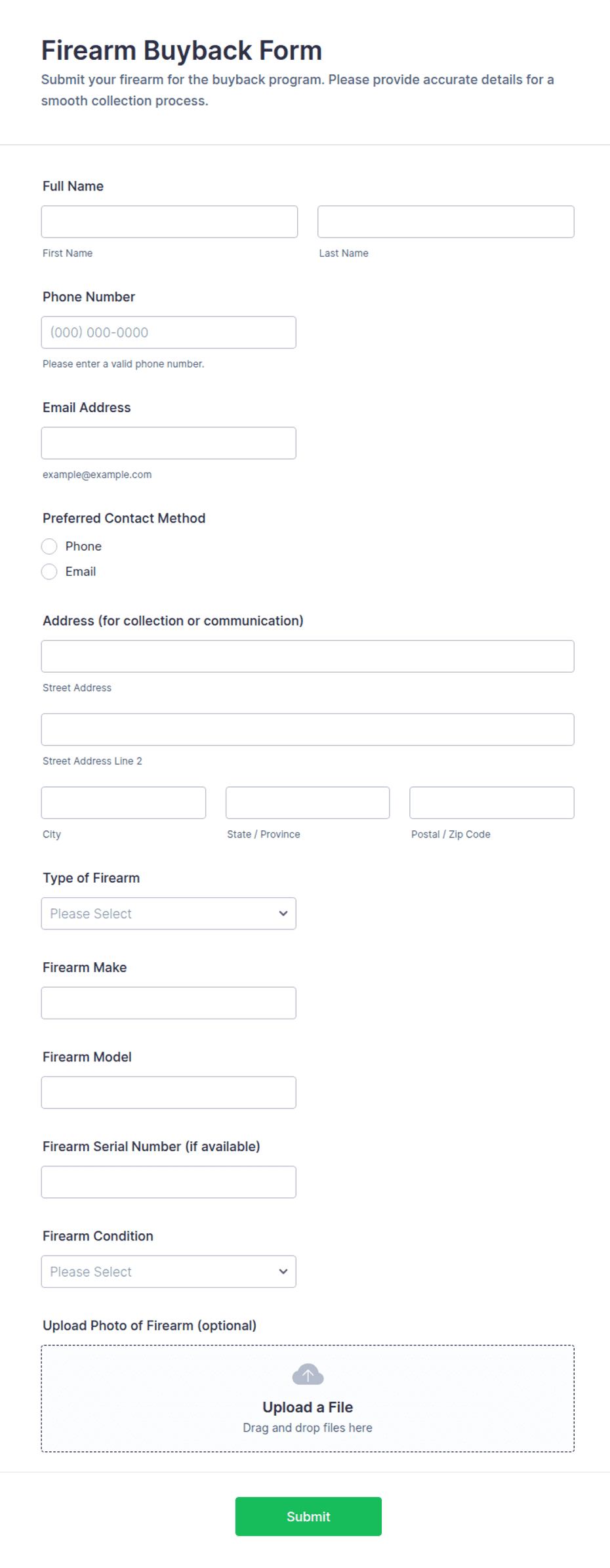Open the Type of Firearm dropdown

(x=169, y=914)
